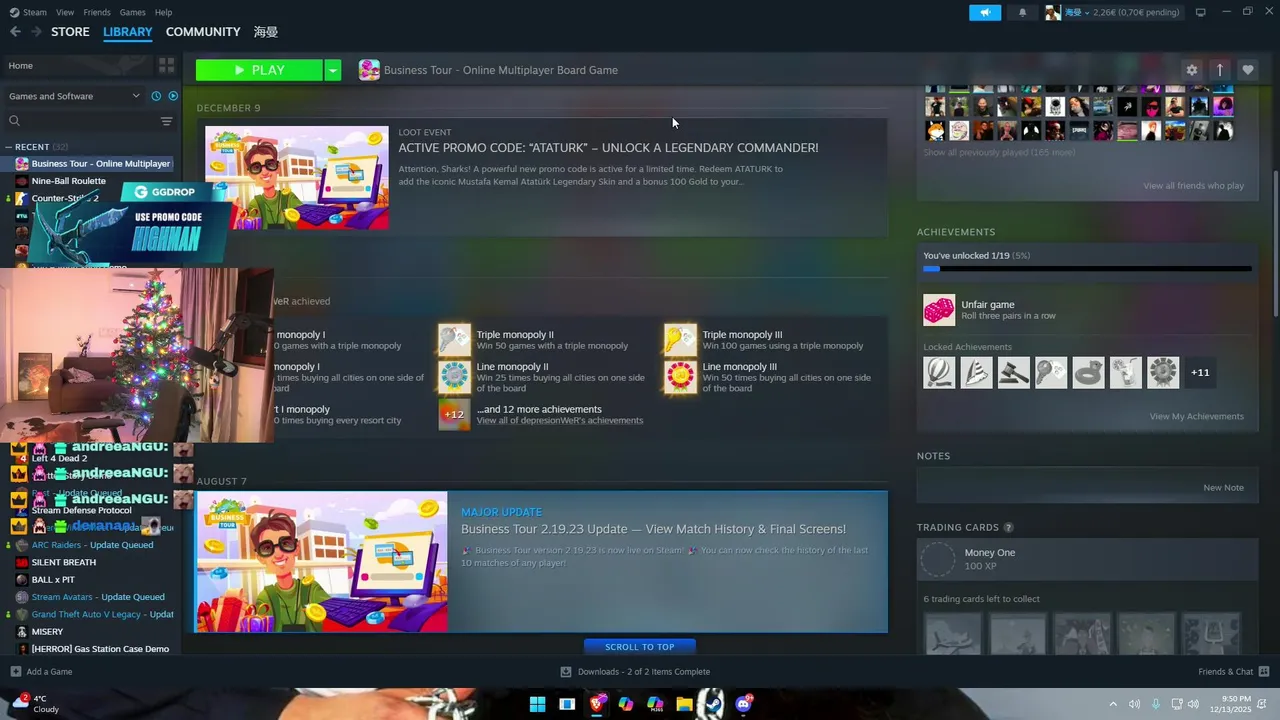Click the party hat locked achievement
The height and width of the screenshot is (720, 1280).
(x=976, y=373)
